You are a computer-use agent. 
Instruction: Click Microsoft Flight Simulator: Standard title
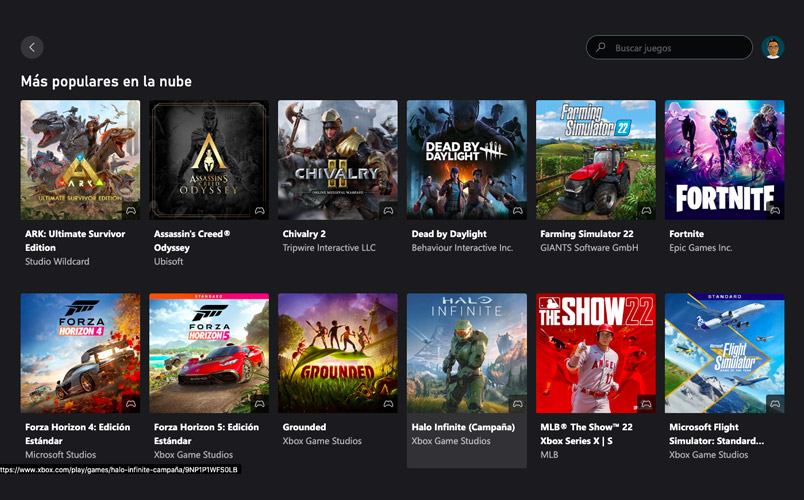tap(716, 434)
